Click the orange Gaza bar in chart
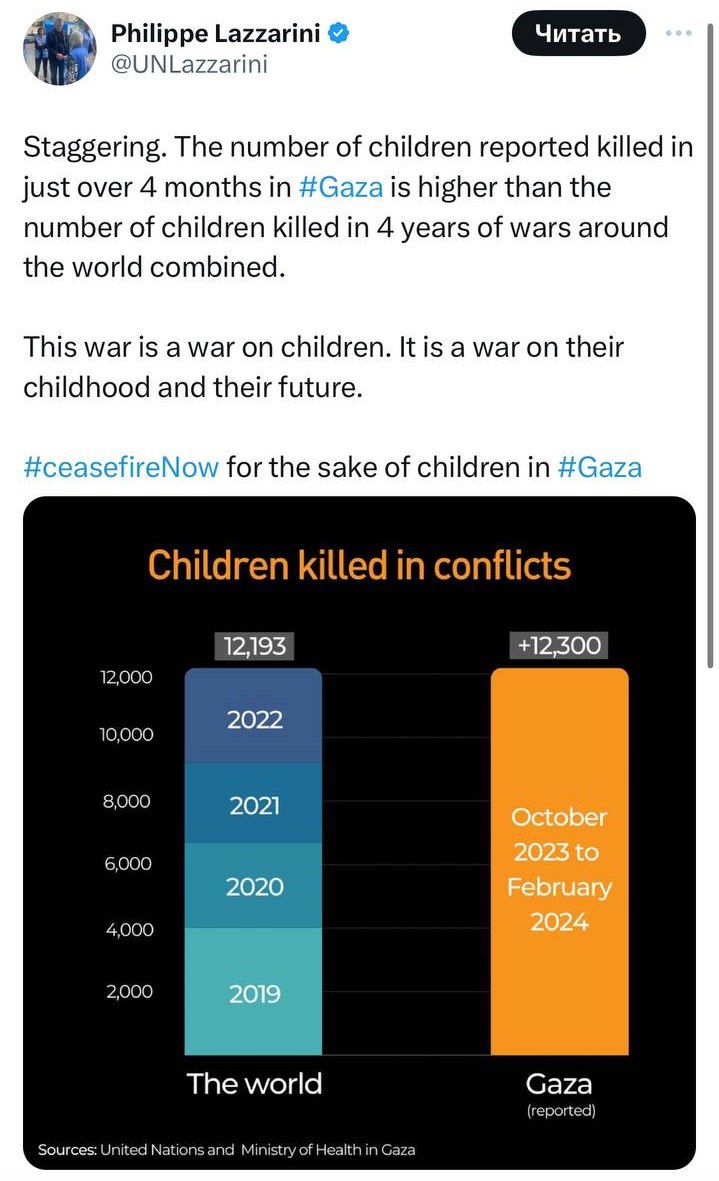719x1181 pixels. tap(559, 860)
